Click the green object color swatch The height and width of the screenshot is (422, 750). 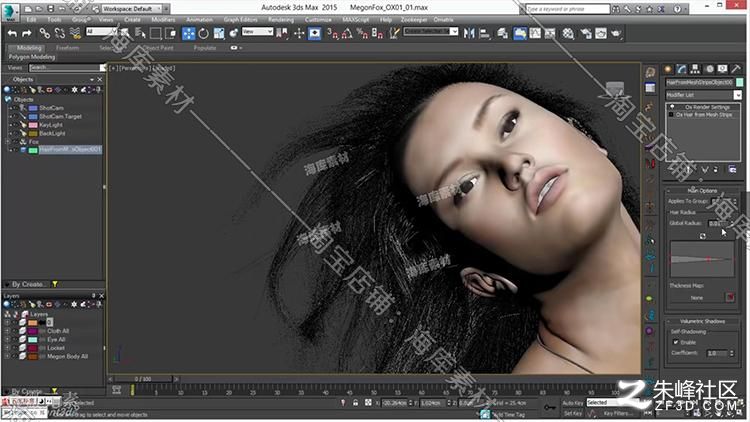(739, 82)
